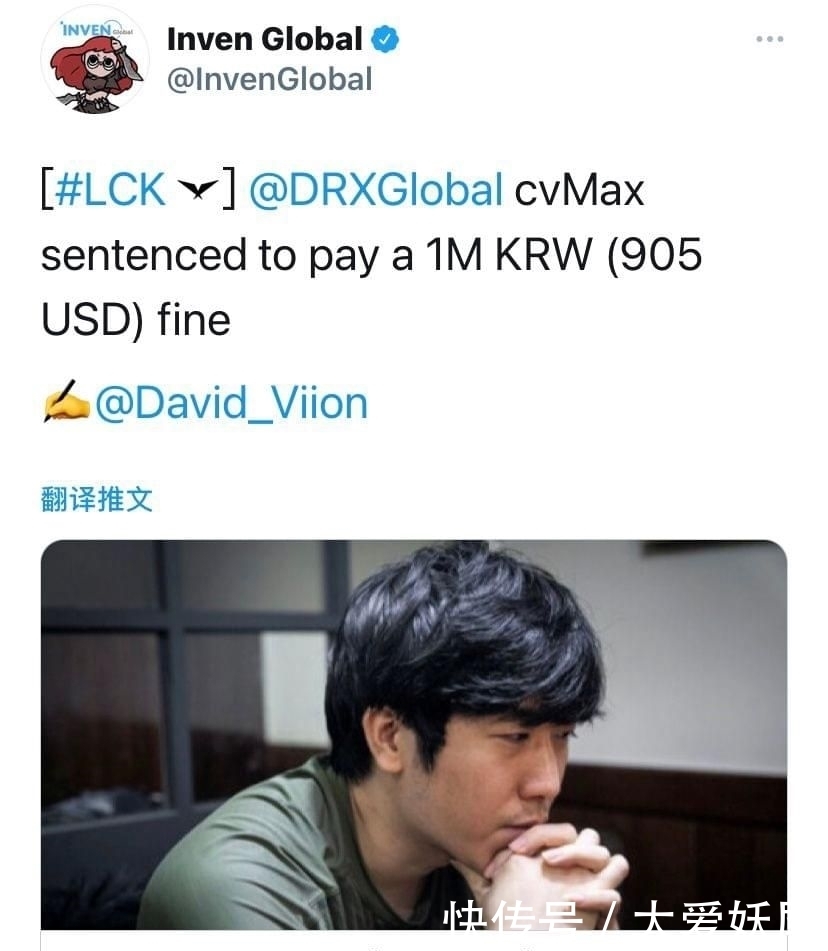Click the DRX wing logo emoji
The width and height of the screenshot is (828, 951).
point(198,189)
